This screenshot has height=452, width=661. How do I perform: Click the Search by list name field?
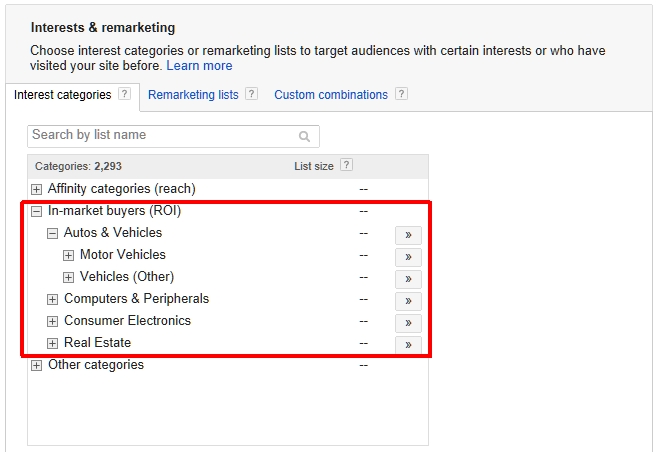pyautogui.click(x=160, y=135)
